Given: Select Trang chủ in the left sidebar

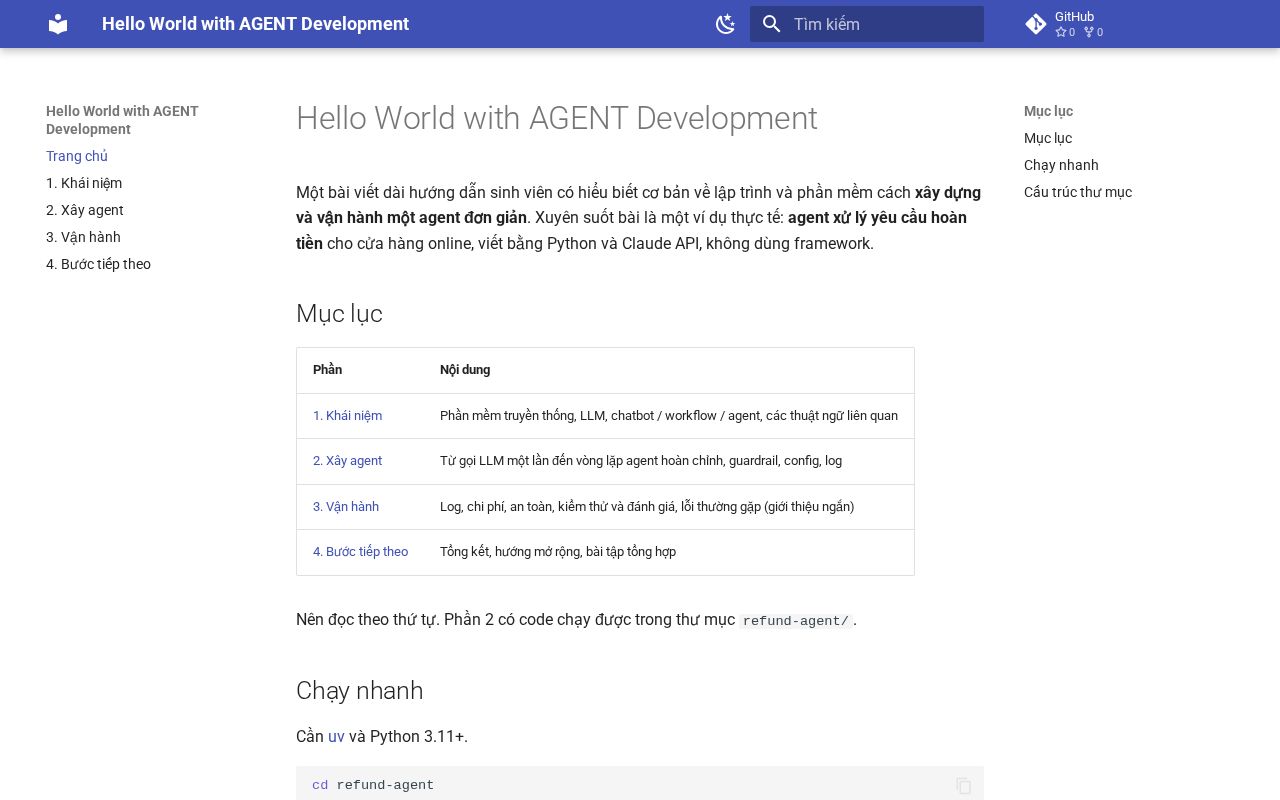Looking at the screenshot, I should [77, 156].
